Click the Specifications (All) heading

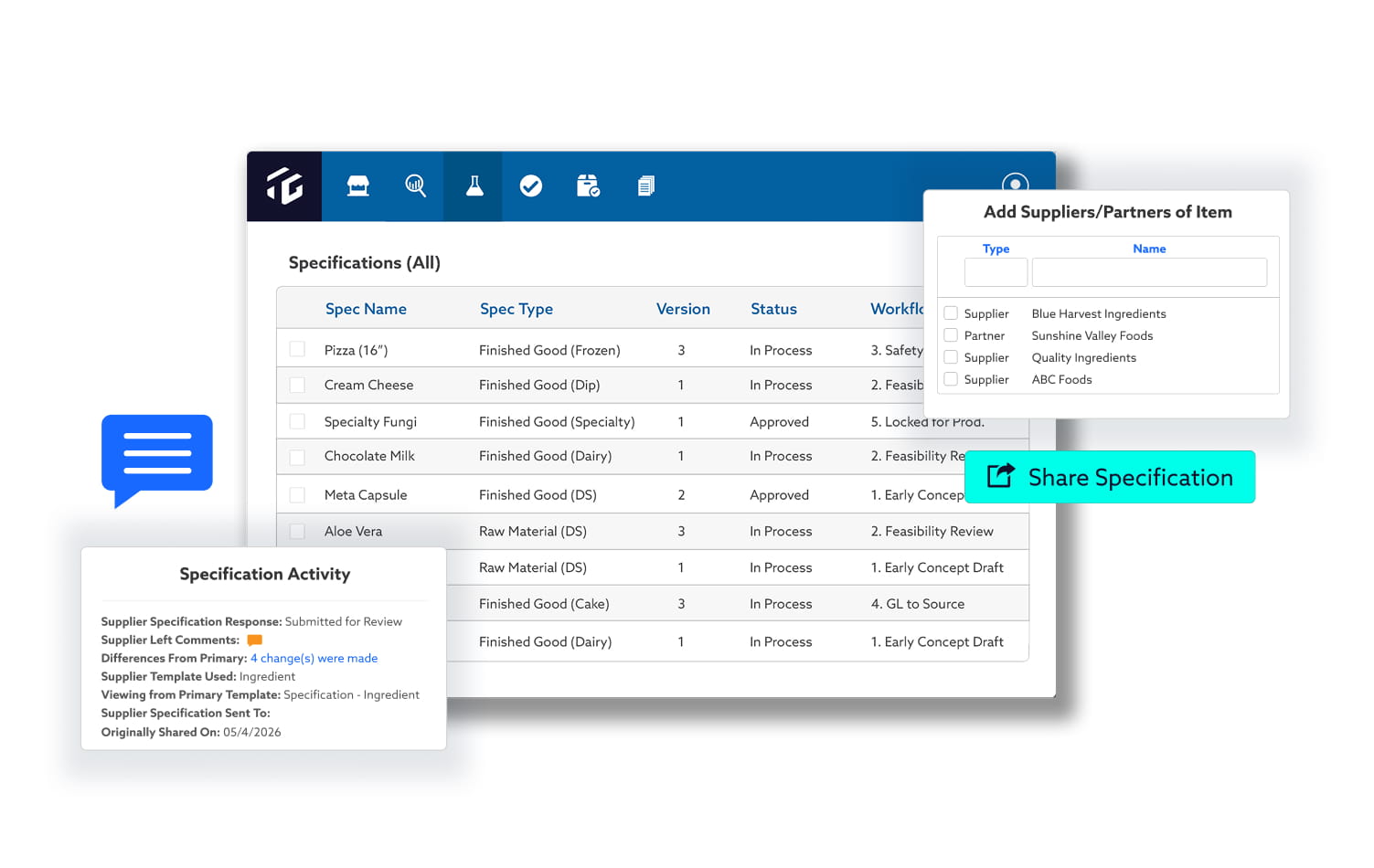click(365, 262)
